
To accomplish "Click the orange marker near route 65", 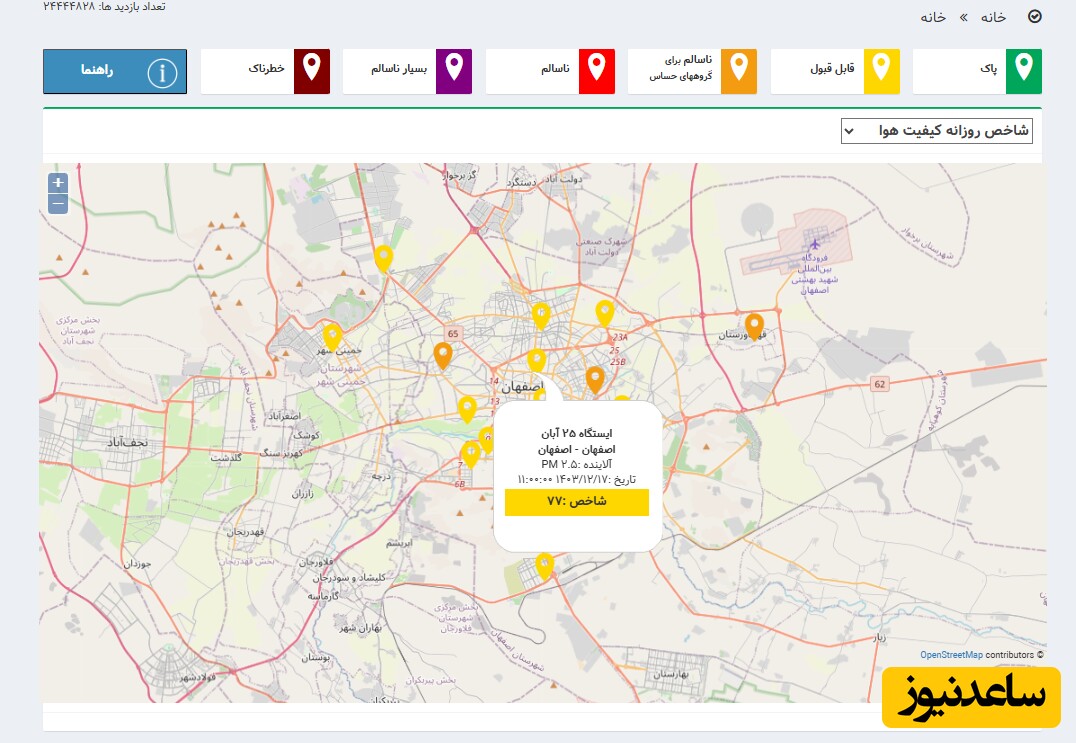I will tap(443, 354).
